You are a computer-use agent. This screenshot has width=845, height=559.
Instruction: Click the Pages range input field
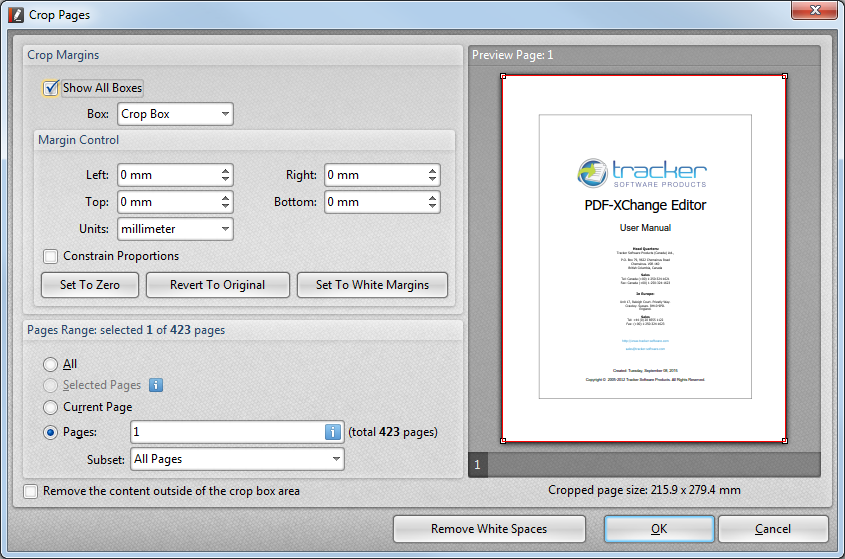pyautogui.click(x=225, y=432)
